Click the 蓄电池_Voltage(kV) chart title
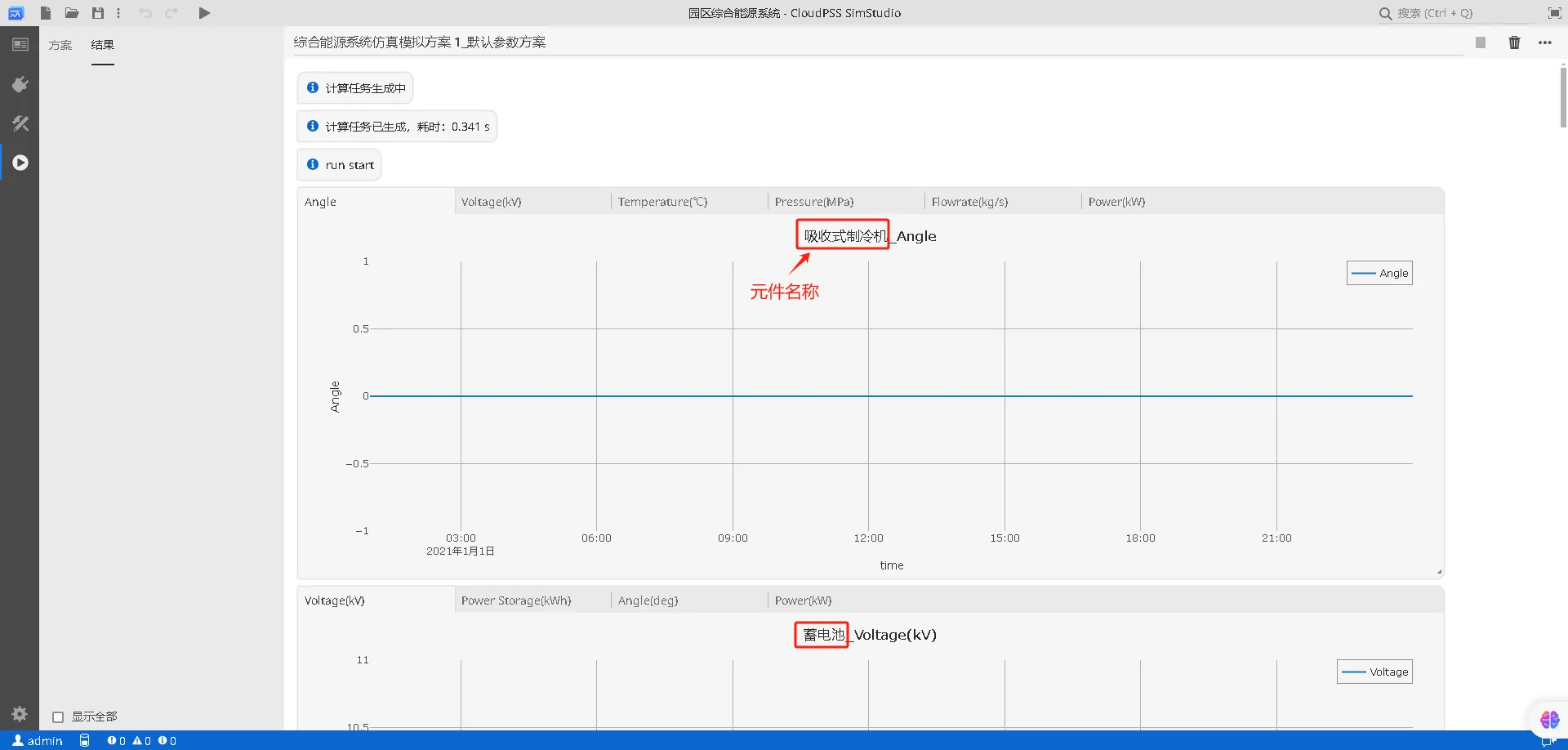Screen dimensions: 1568x750 tap(869, 635)
